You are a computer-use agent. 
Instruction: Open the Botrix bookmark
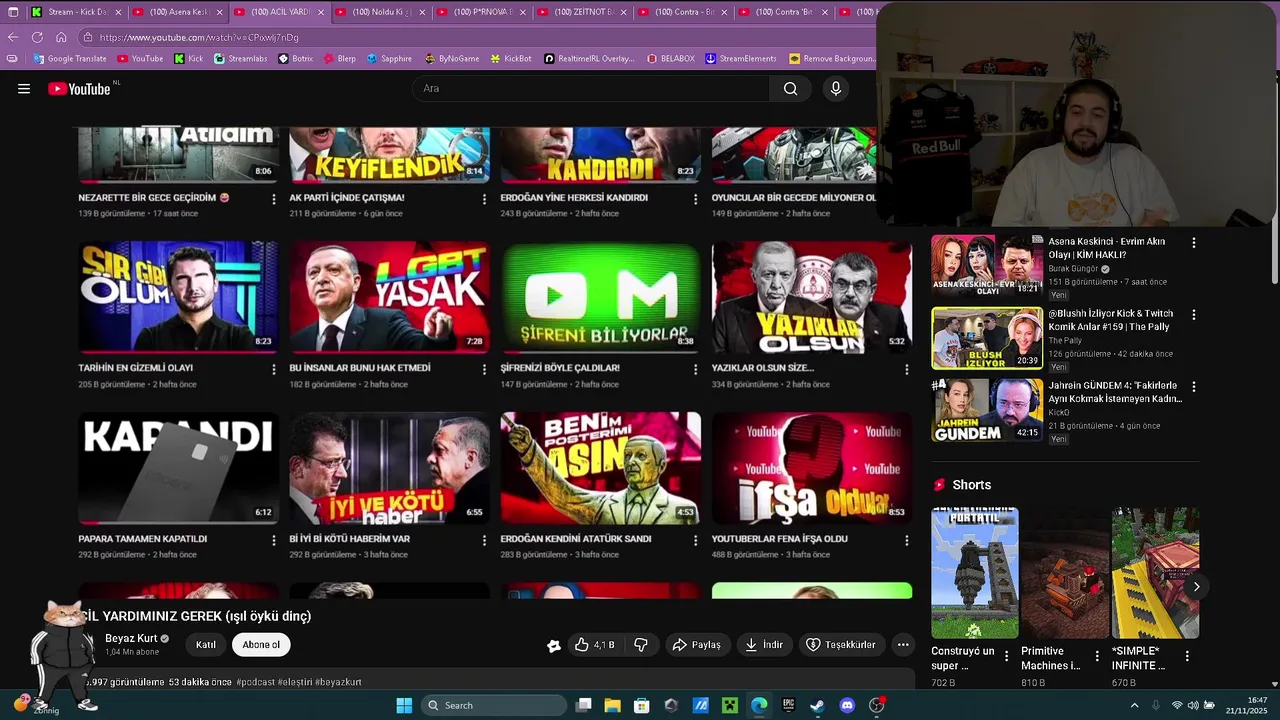tap(295, 59)
